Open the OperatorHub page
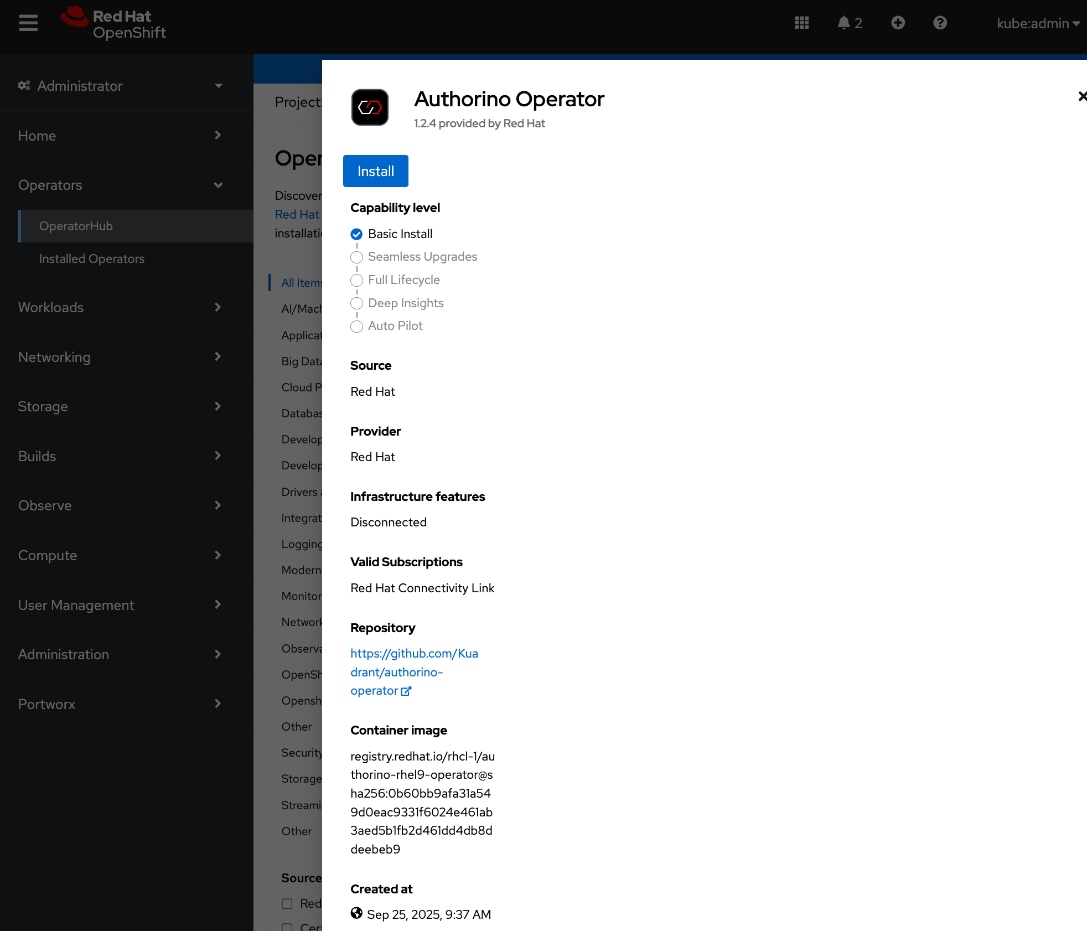The image size is (1087, 931). (75, 226)
